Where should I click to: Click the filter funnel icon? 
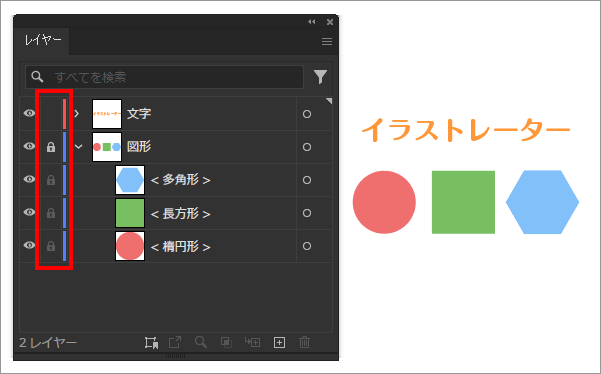[x=320, y=77]
